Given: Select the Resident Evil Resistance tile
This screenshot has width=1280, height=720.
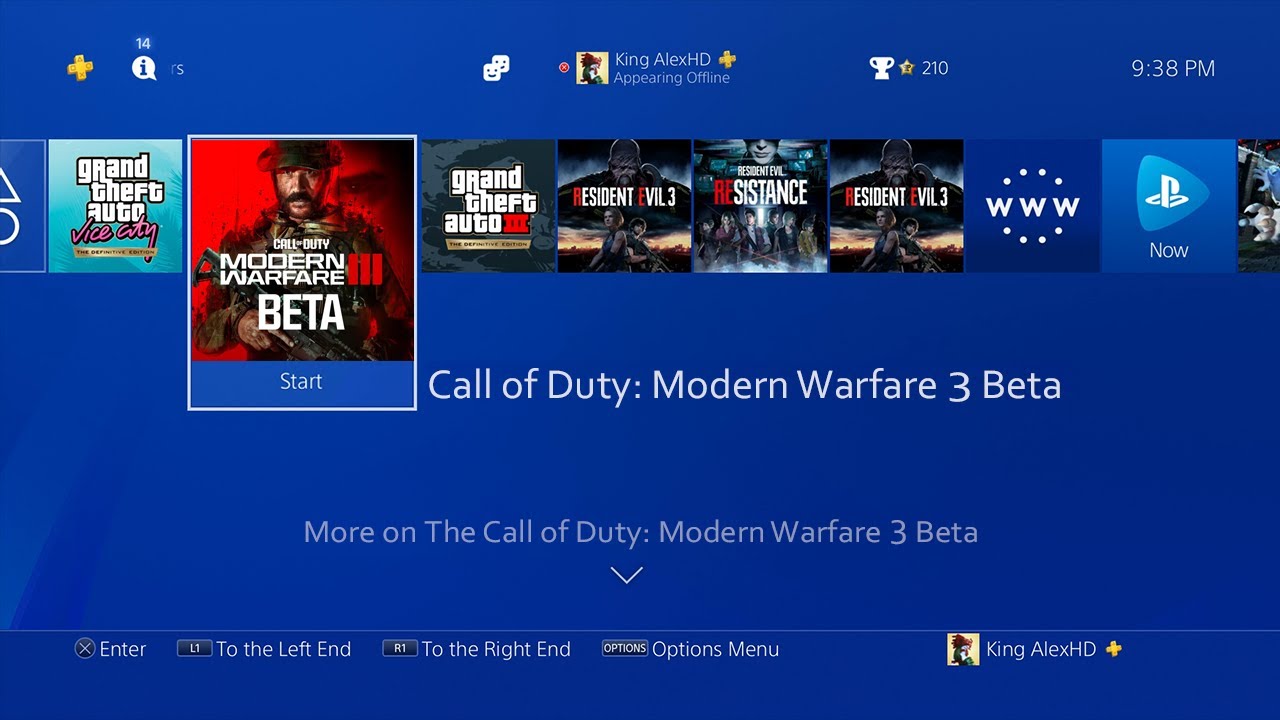Looking at the screenshot, I should [760, 206].
